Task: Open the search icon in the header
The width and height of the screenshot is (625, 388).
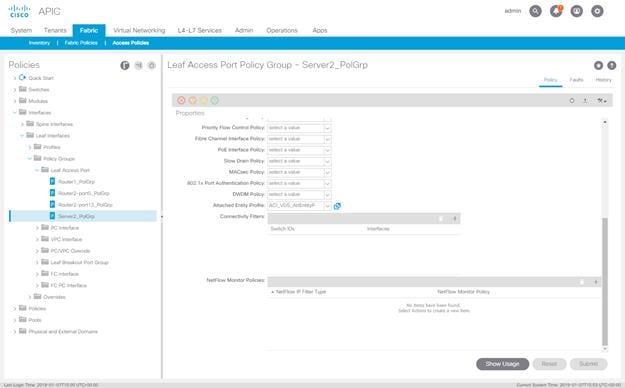Action: (535, 11)
